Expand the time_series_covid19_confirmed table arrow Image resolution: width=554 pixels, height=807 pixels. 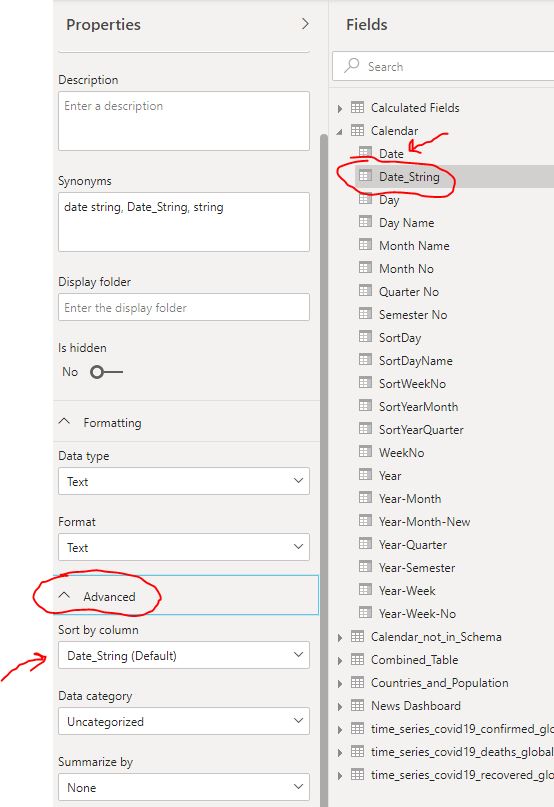(x=340, y=730)
